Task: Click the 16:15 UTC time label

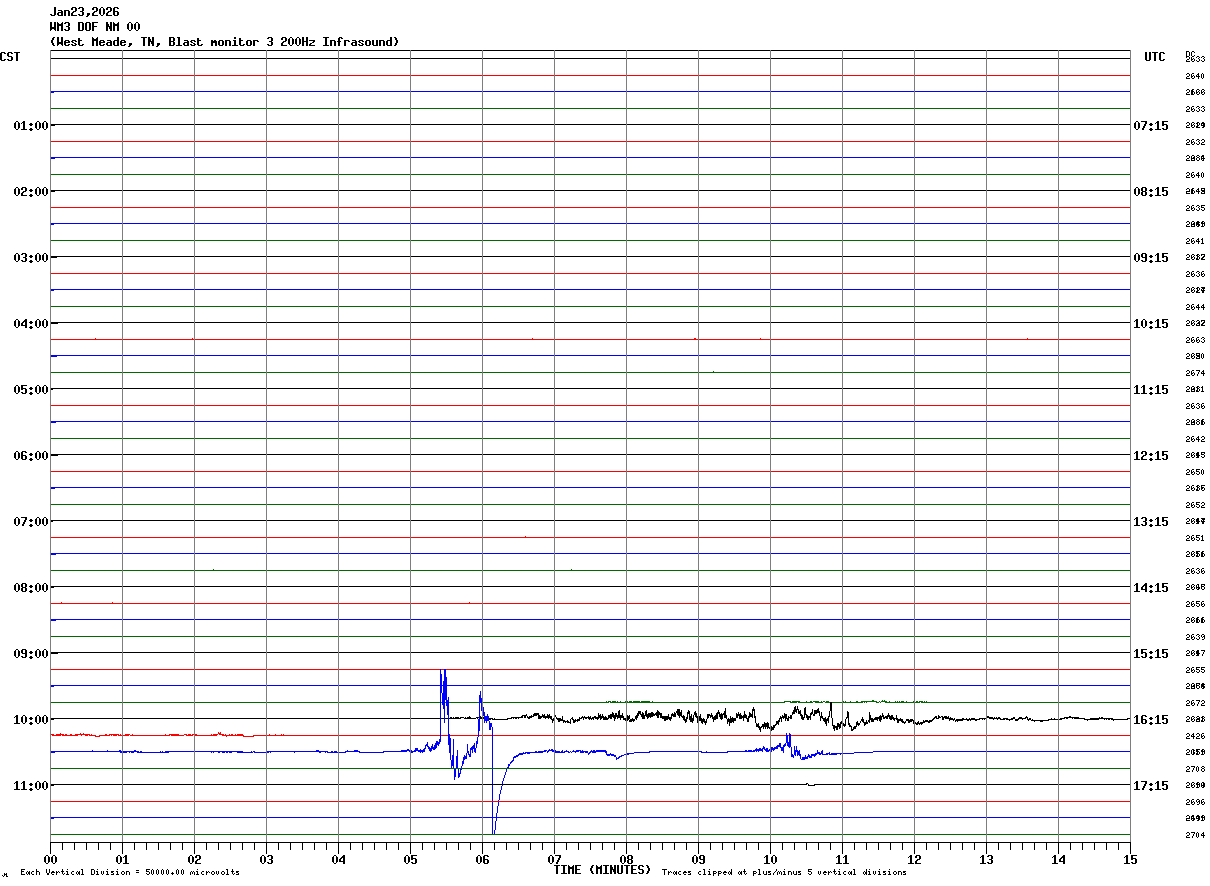Action: 1151,719
